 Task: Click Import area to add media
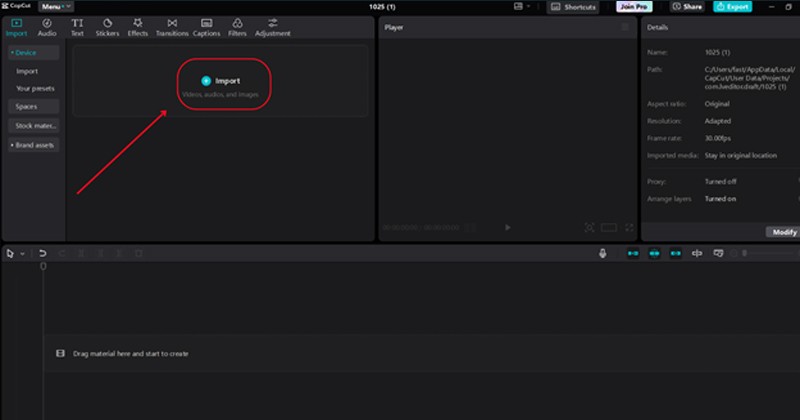pos(220,84)
